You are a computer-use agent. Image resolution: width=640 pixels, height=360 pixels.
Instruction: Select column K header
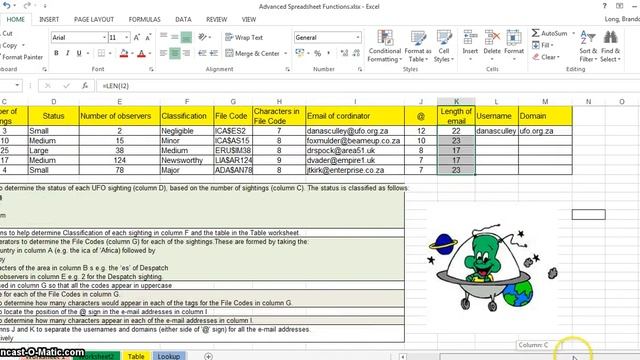click(x=456, y=101)
